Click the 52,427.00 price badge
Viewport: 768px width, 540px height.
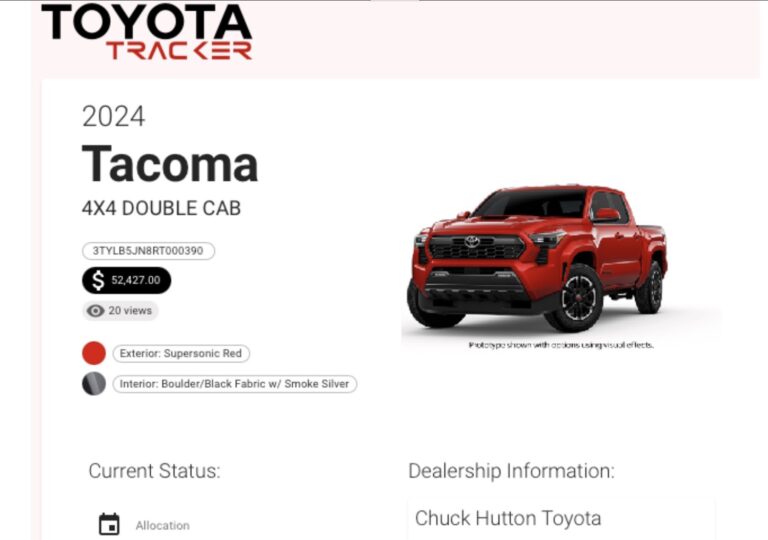[126, 280]
